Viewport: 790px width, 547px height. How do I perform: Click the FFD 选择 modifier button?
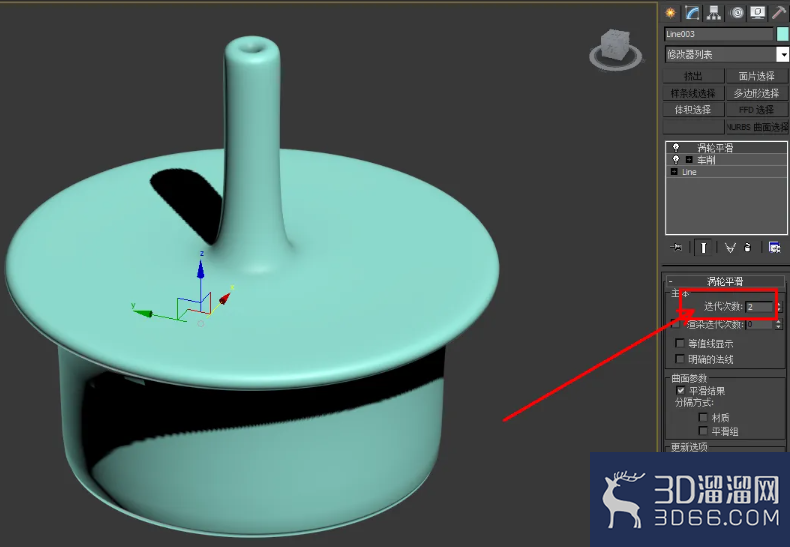point(757,109)
